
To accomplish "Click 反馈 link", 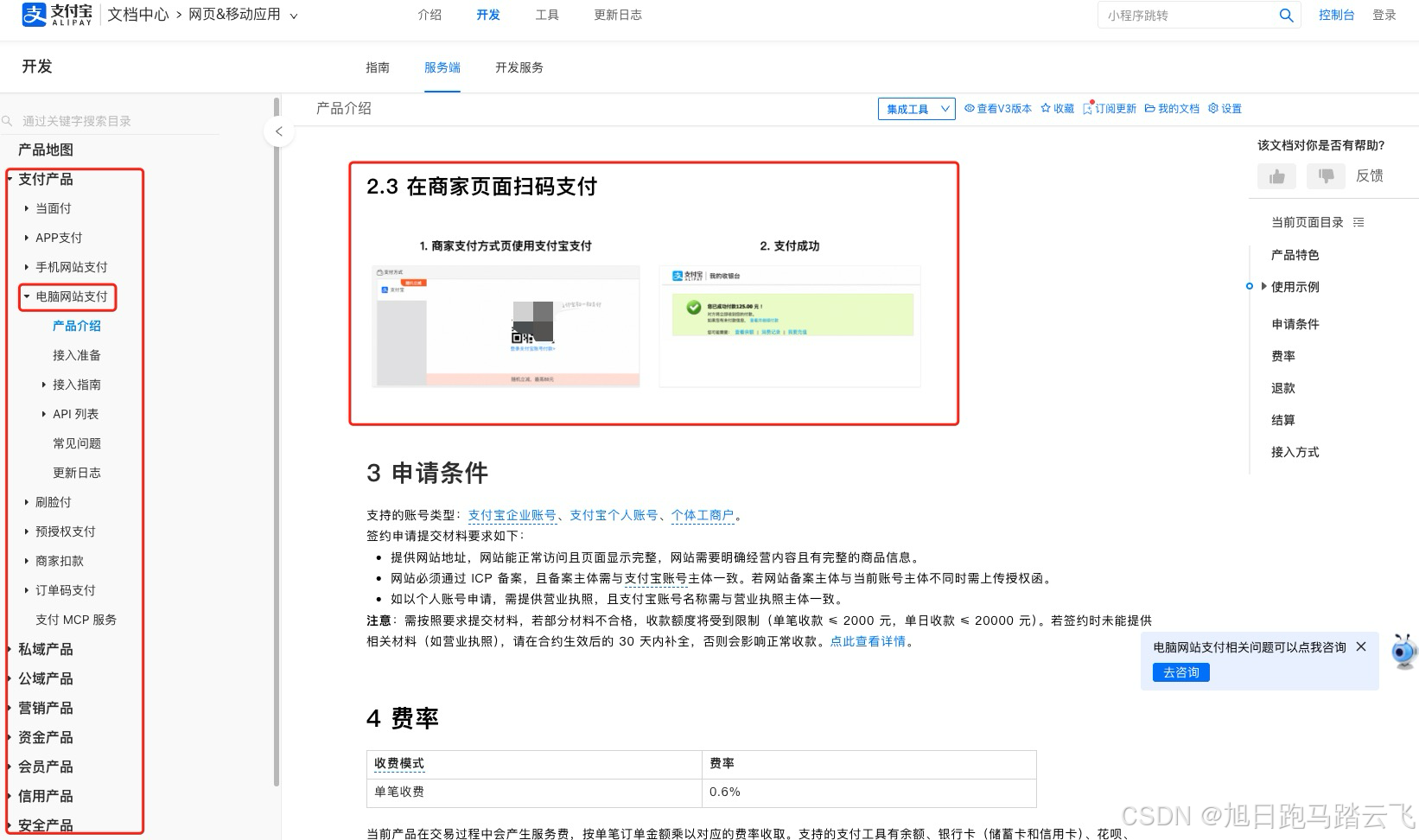I will point(1370,175).
